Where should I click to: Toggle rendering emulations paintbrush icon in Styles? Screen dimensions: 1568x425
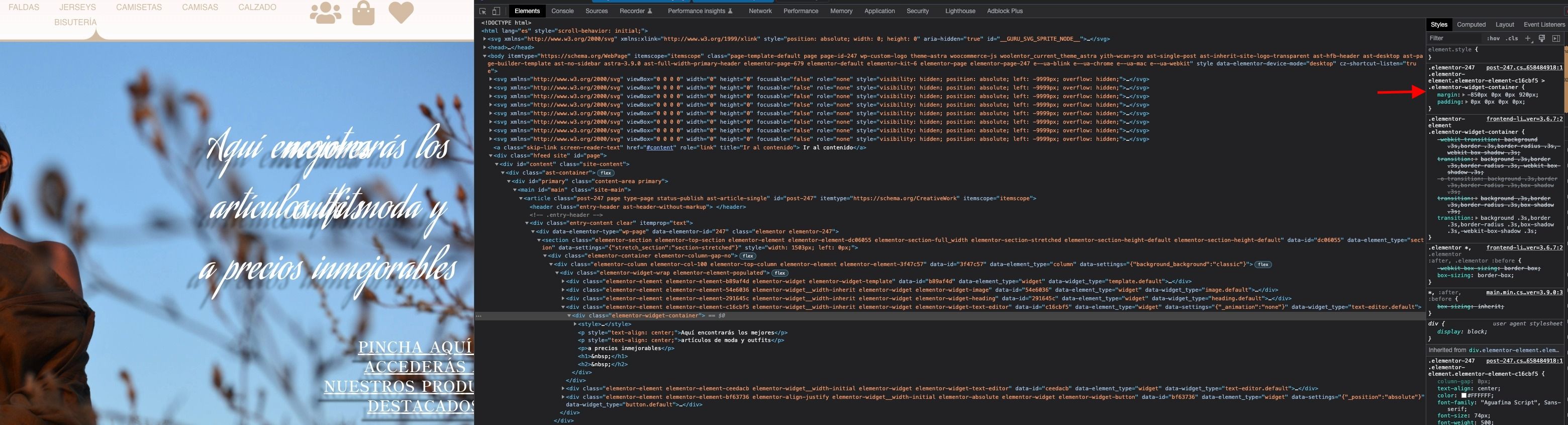point(1542,38)
